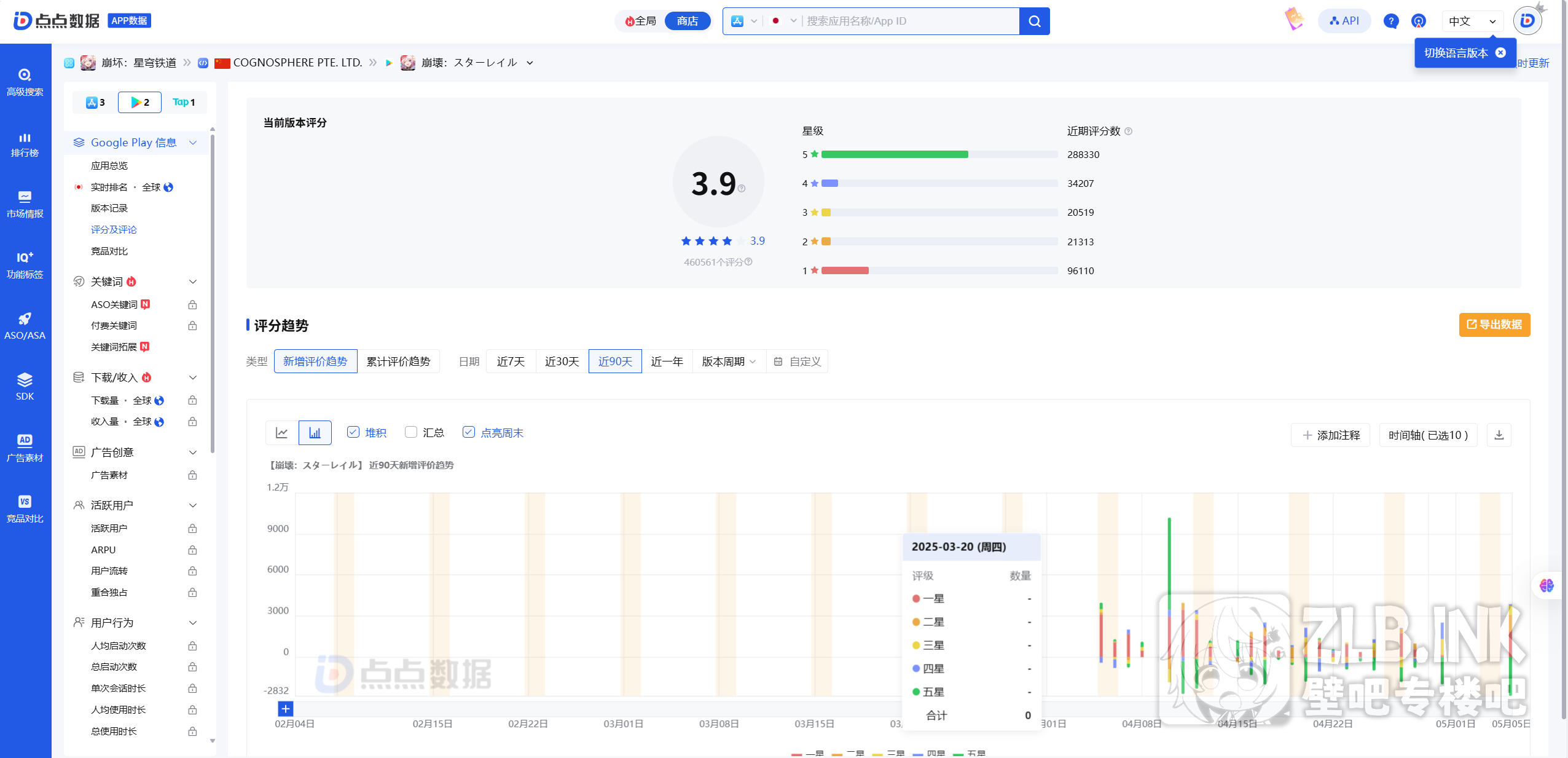Toggle the 汇总 (summary) checkbox
The height and width of the screenshot is (758, 1568).
point(411,432)
